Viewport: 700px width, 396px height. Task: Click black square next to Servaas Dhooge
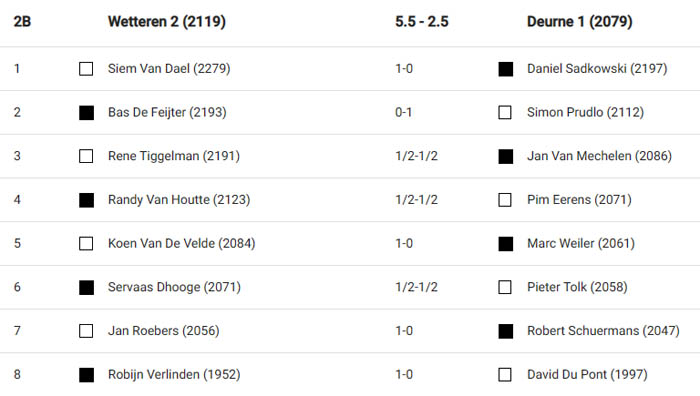86,288
